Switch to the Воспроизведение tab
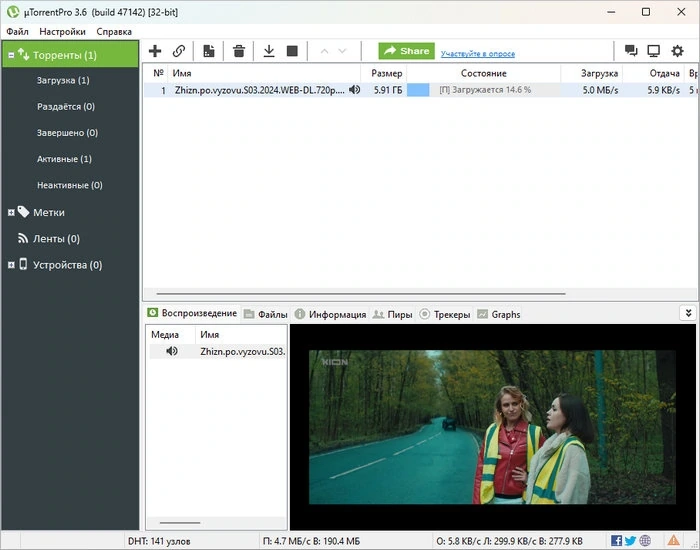 192,313
